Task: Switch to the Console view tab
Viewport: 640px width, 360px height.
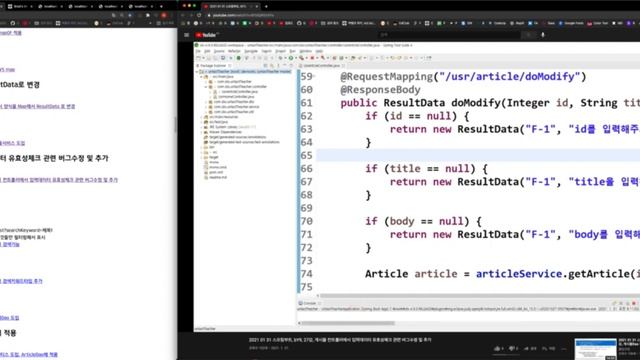Action: [308, 303]
